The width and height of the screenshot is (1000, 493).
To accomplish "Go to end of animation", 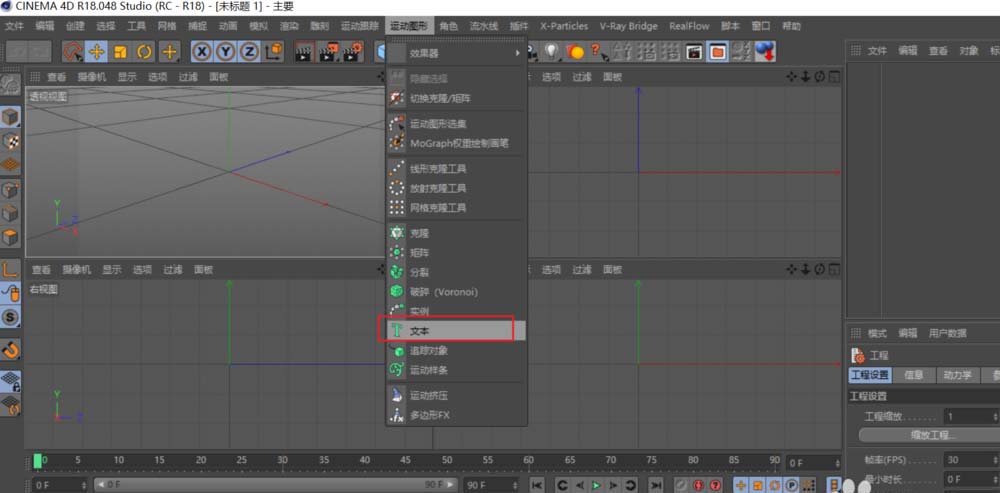I will [x=656, y=485].
